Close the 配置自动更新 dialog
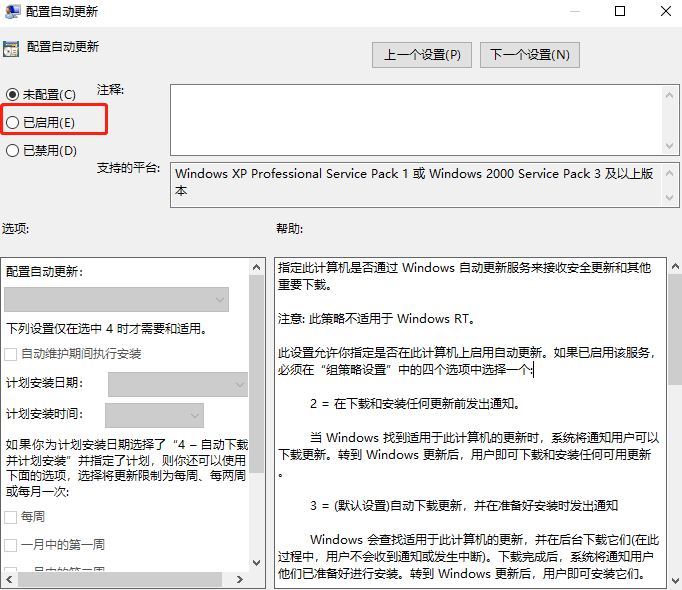This screenshot has height=590, width=682. [x=665, y=11]
